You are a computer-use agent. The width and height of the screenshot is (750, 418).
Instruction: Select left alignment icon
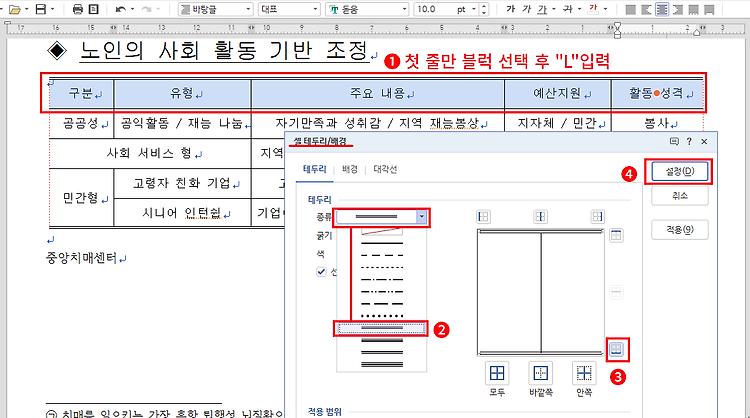pyautogui.click(x=647, y=10)
